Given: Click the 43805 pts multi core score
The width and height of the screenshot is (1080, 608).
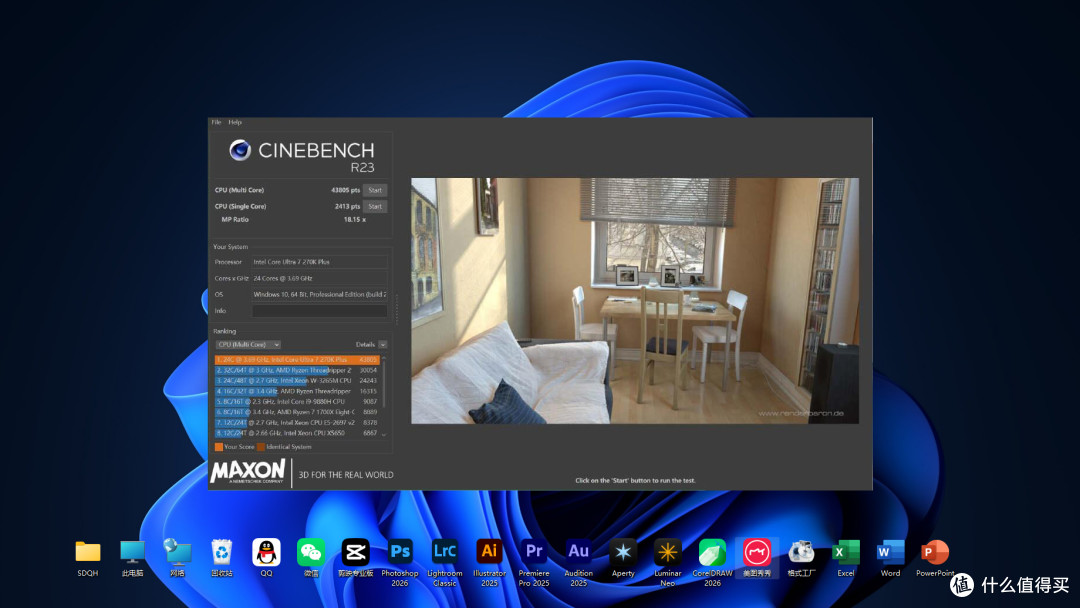Looking at the screenshot, I should 345,190.
